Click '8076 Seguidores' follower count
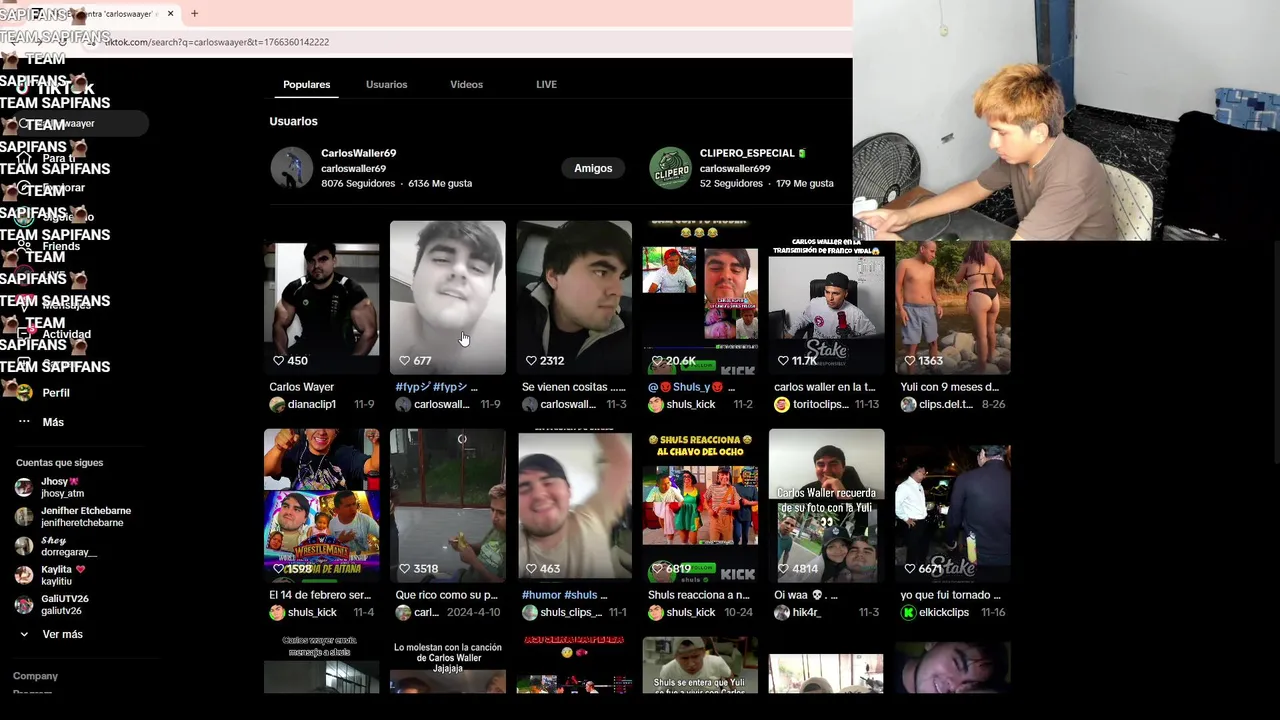This screenshot has height=720, width=1280. click(x=357, y=183)
